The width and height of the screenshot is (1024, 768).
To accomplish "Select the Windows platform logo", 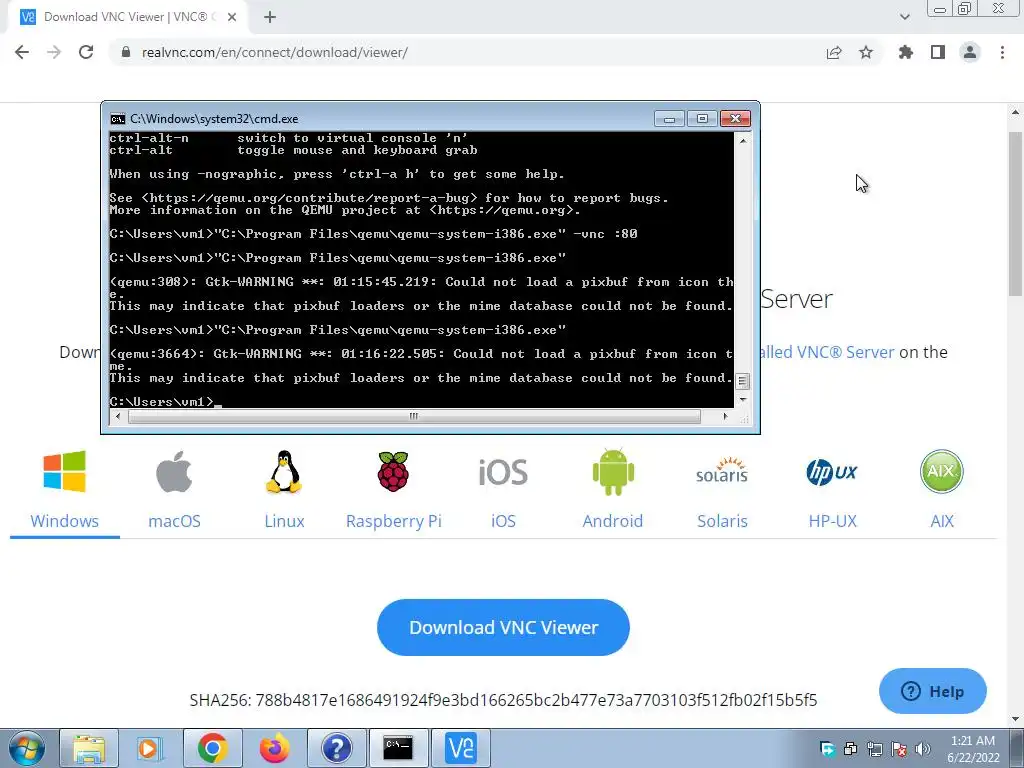I will (x=65, y=471).
